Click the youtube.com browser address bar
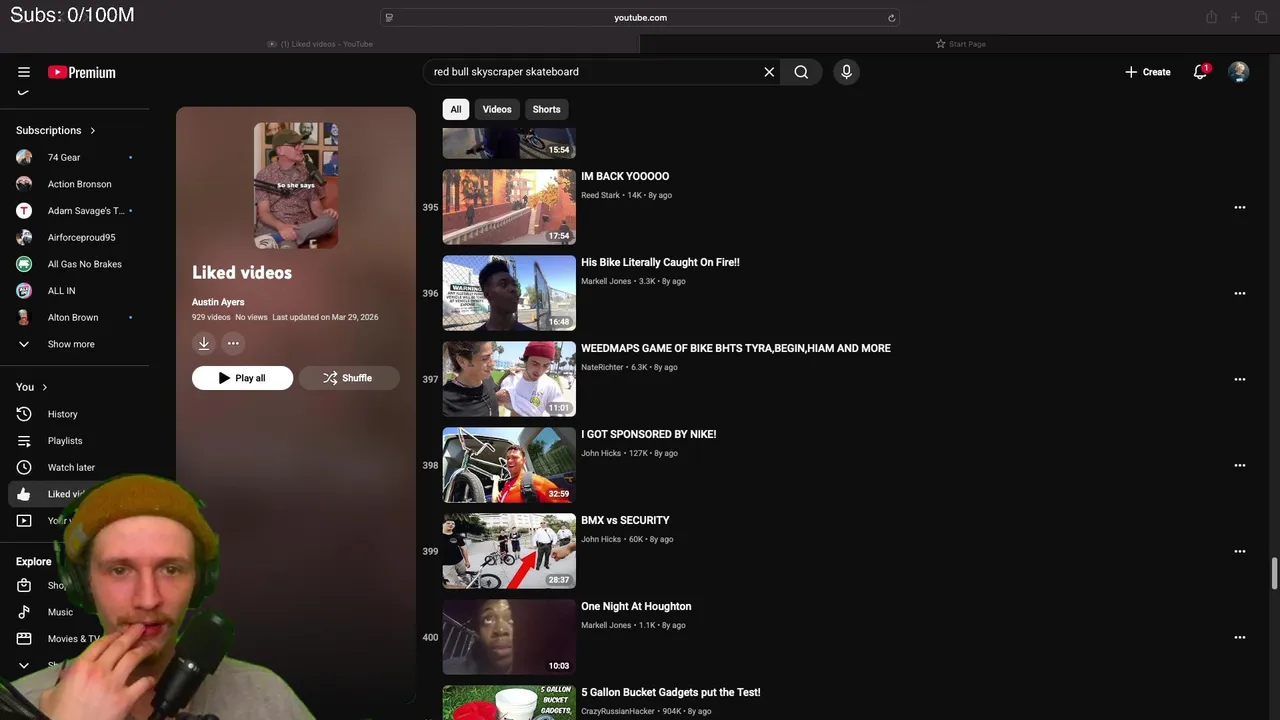 (640, 17)
